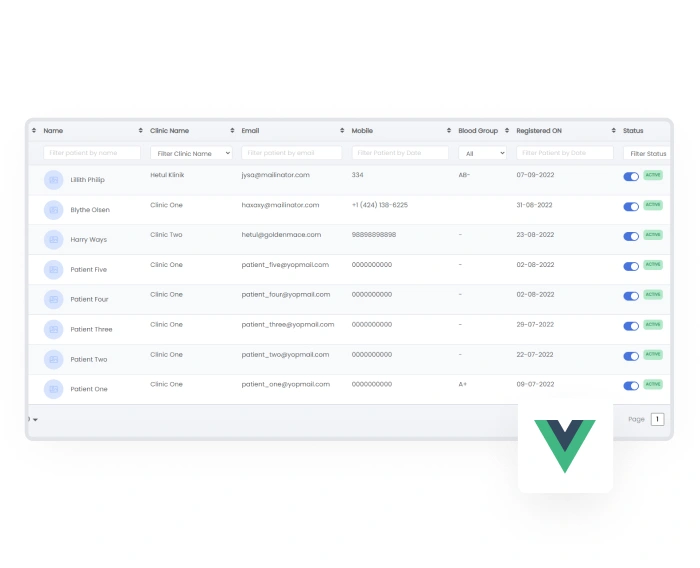Click the date 29-07-2022

(535, 325)
